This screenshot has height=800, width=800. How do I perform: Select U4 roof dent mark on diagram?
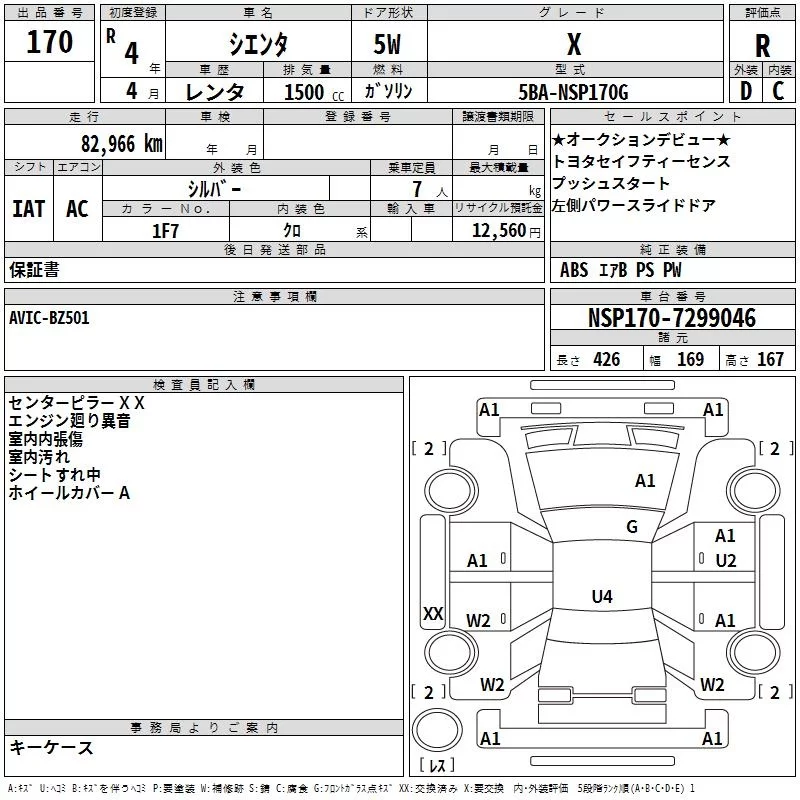coord(602,596)
